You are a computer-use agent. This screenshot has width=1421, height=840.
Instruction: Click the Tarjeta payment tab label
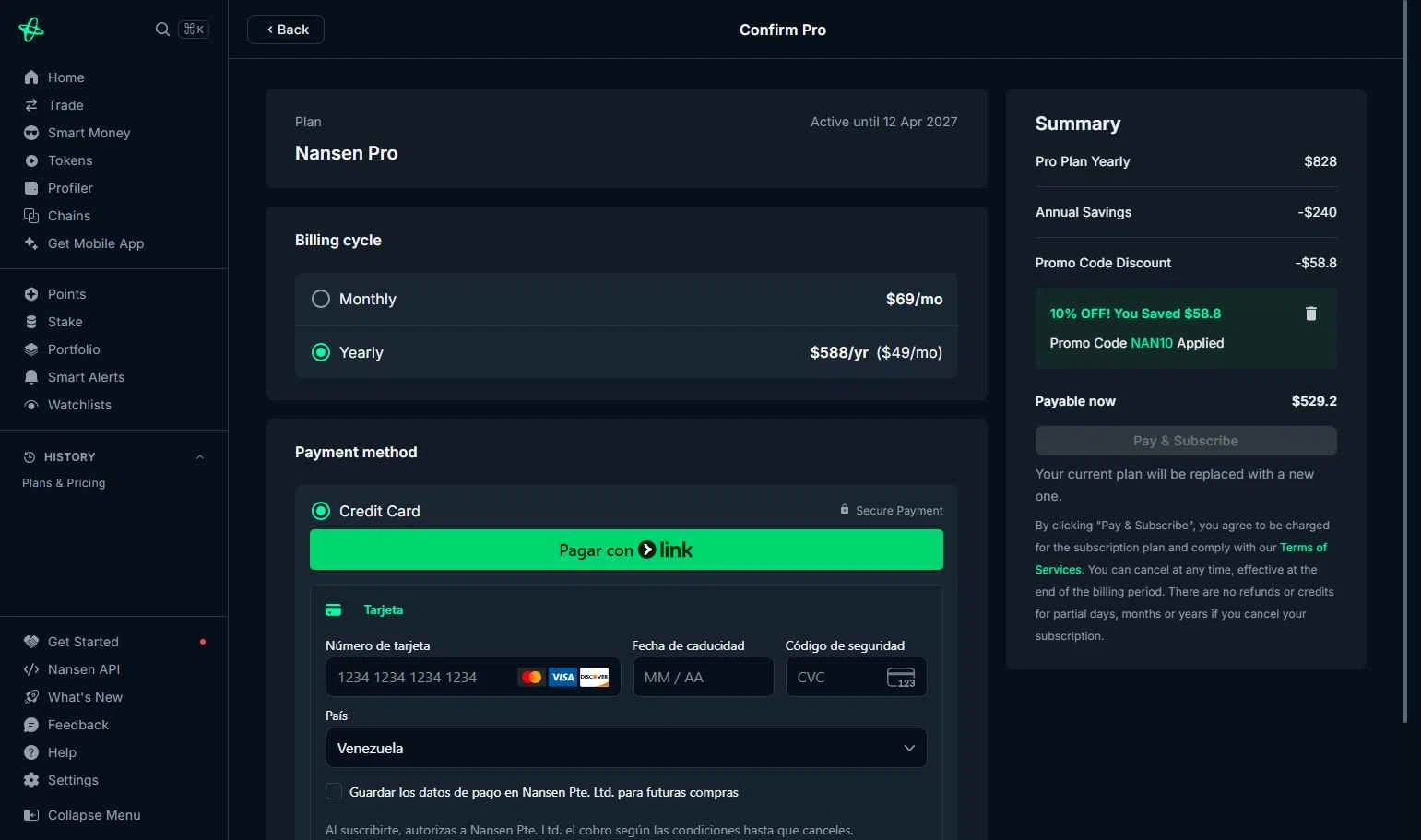coord(384,610)
